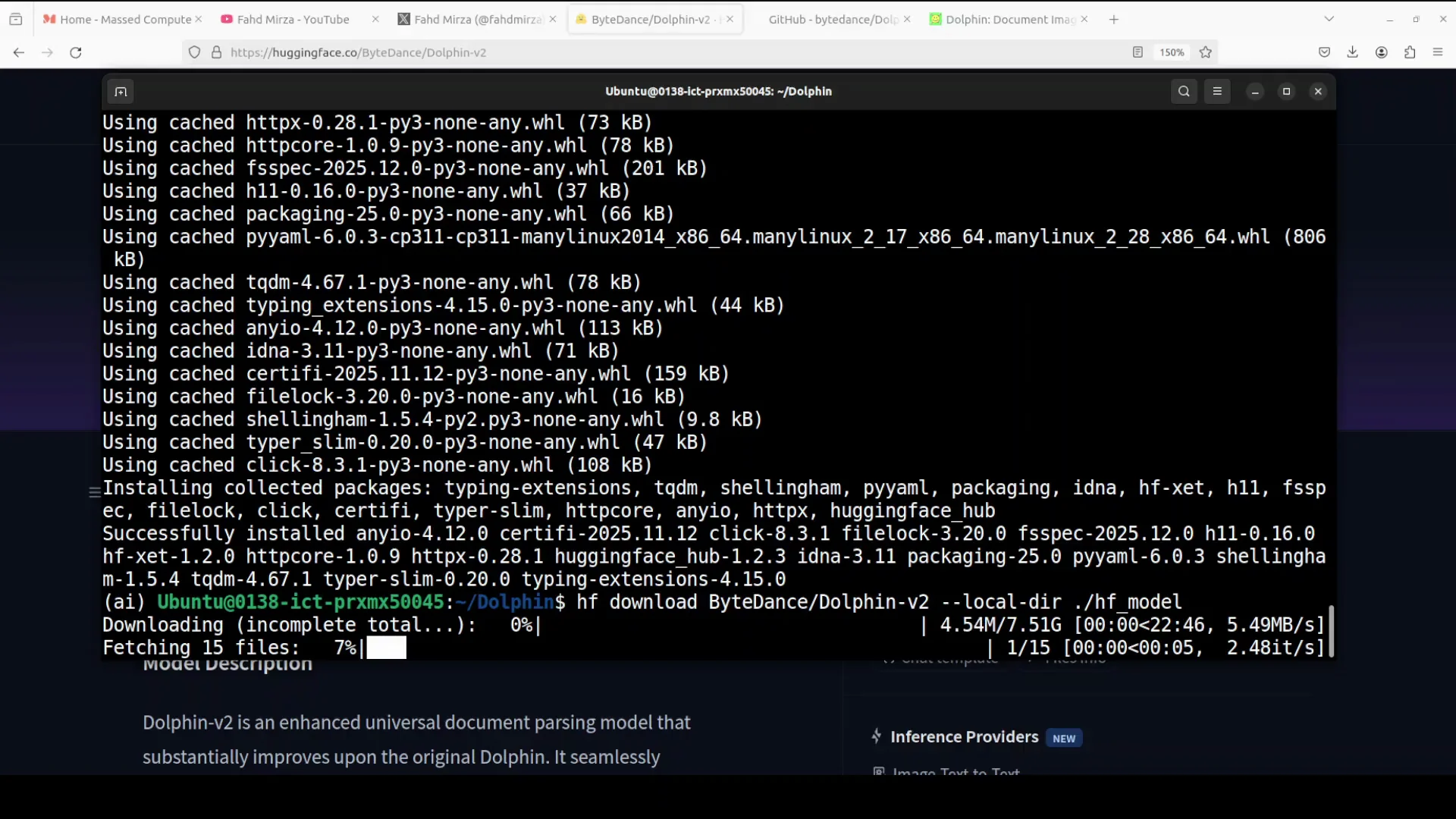The height and width of the screenshot is (819, 1456).
Task: Open the Firefox application menu
Action: tap(1438, 52)
